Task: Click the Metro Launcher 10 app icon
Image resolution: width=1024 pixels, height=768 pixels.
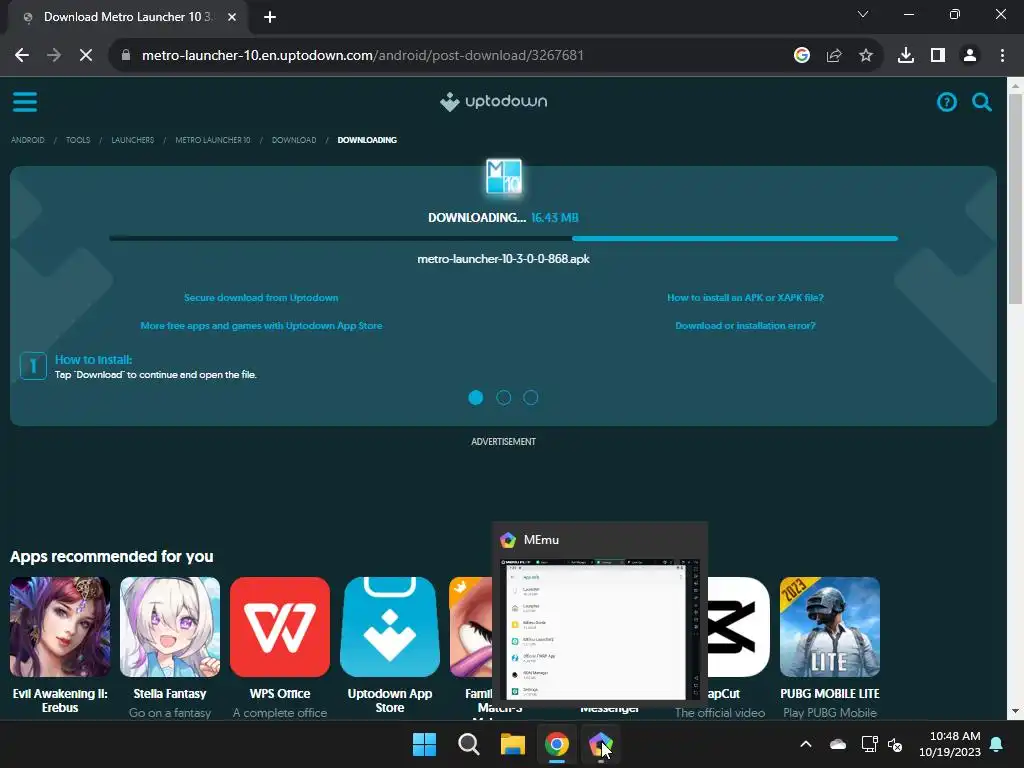Action: [504, 176]
